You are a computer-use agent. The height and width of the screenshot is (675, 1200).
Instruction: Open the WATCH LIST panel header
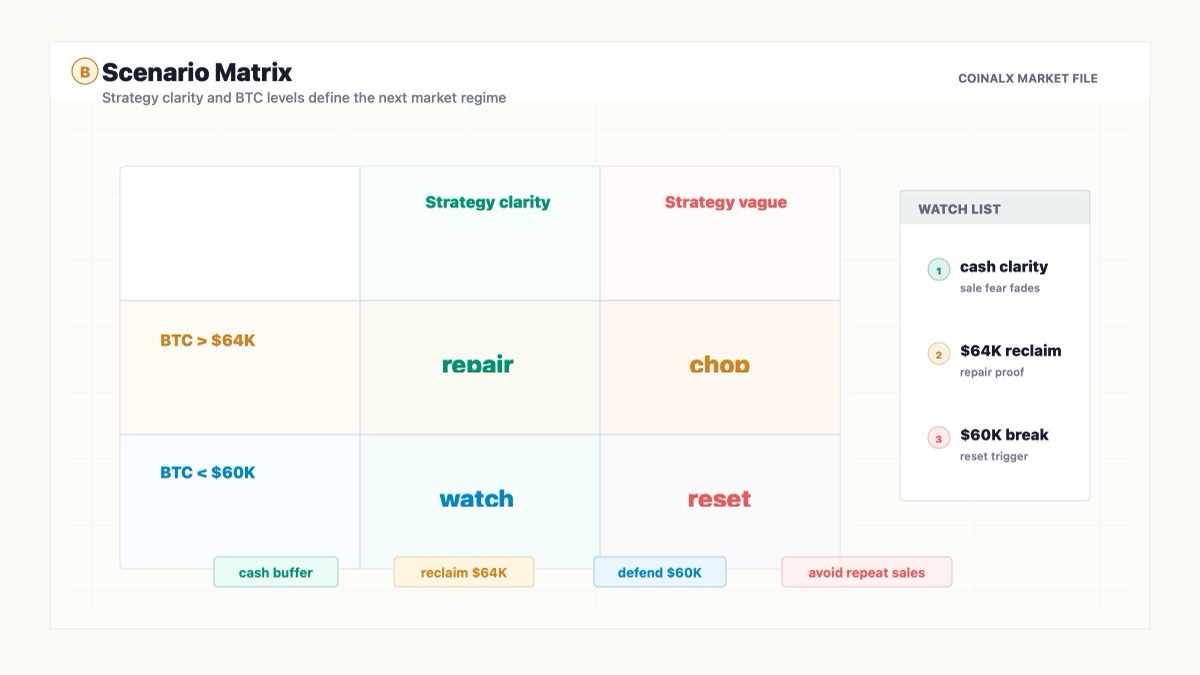995,208
